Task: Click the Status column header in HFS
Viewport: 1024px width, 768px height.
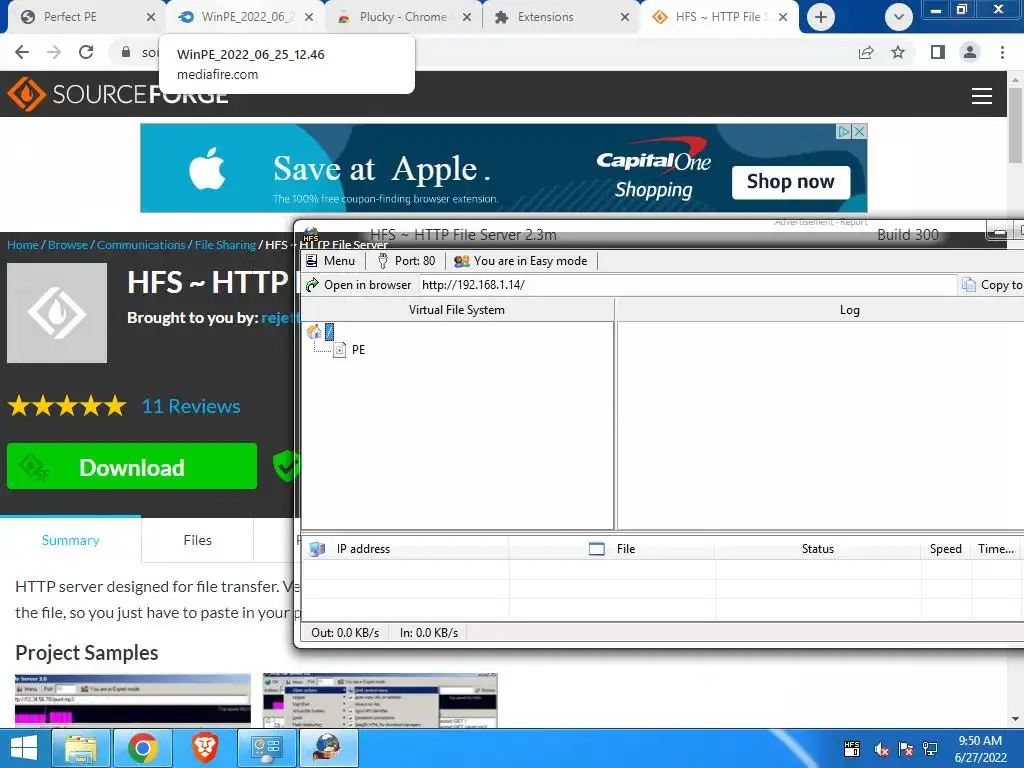Action: (818, 549)
